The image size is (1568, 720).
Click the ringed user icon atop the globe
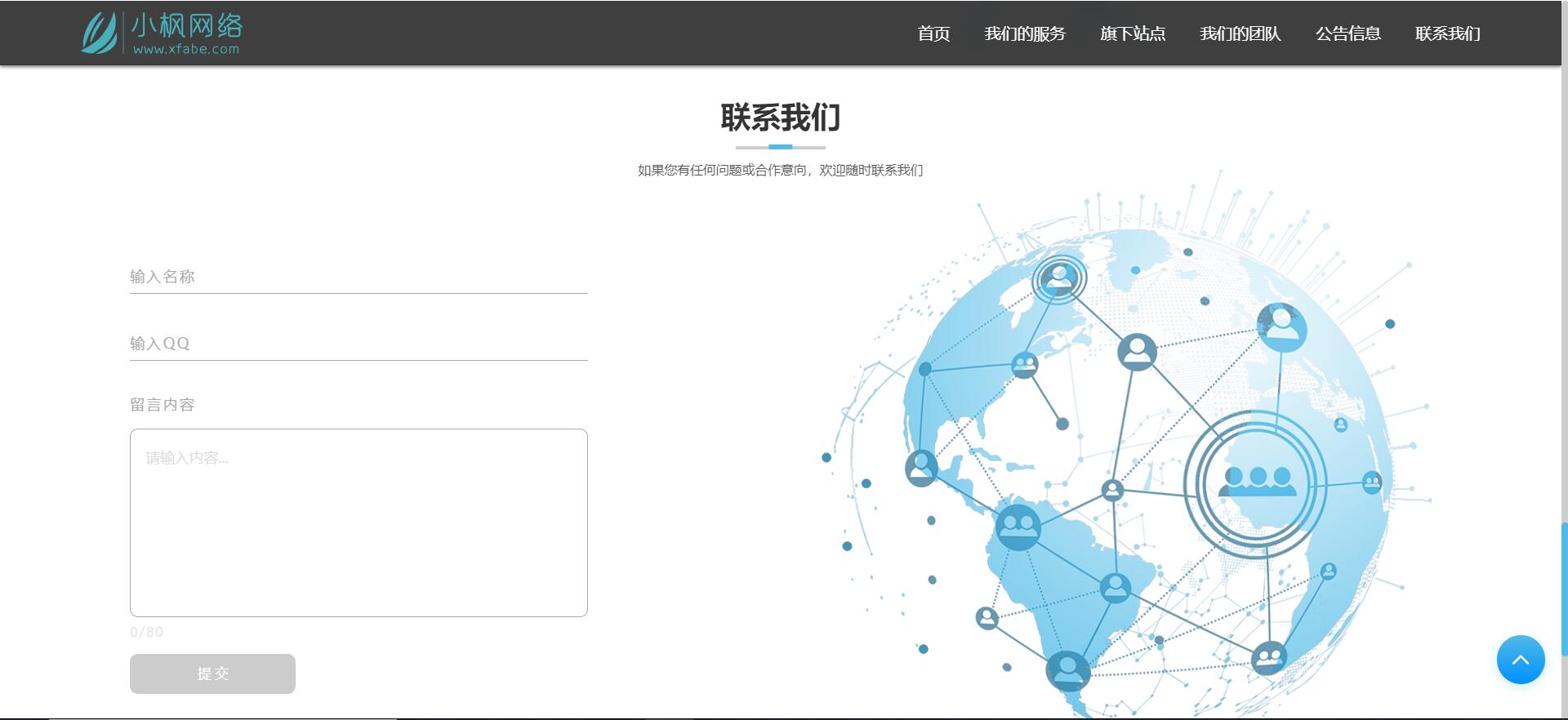point(1059,279)
